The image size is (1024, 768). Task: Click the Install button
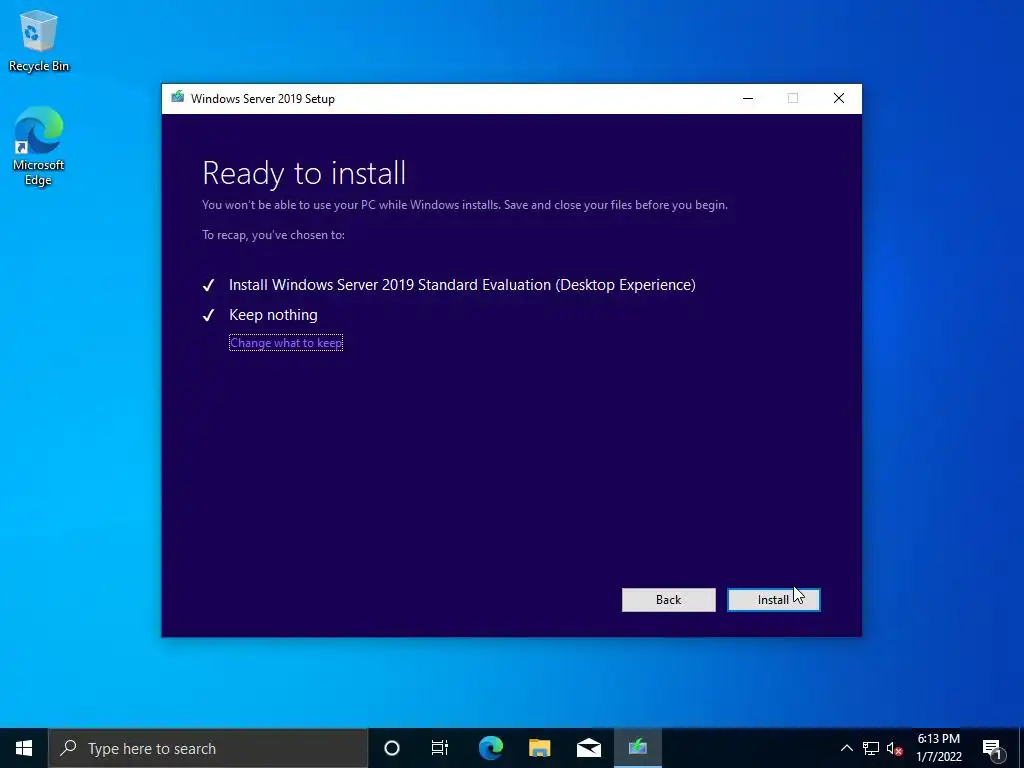pyautogui.click(x=773, y=600)
